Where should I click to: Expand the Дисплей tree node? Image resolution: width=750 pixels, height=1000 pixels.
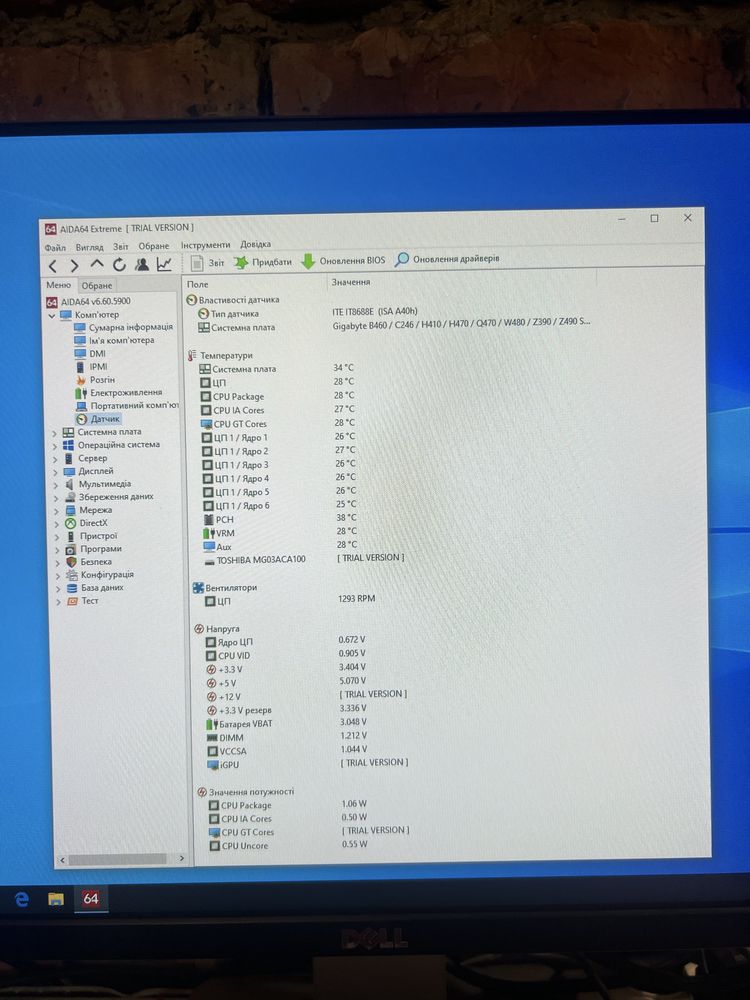tap(55, 473)
